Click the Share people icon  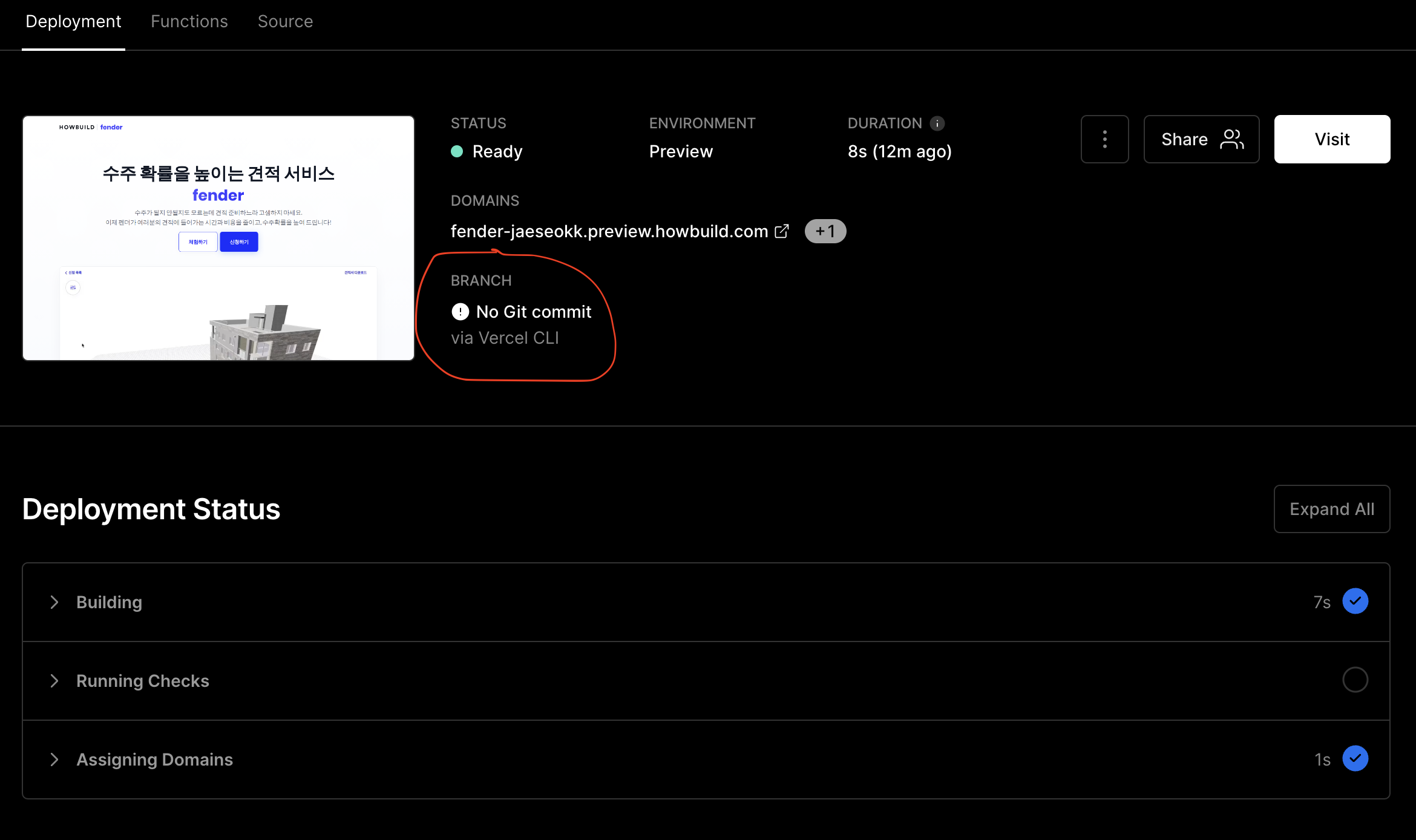(x=1231, y=139)
